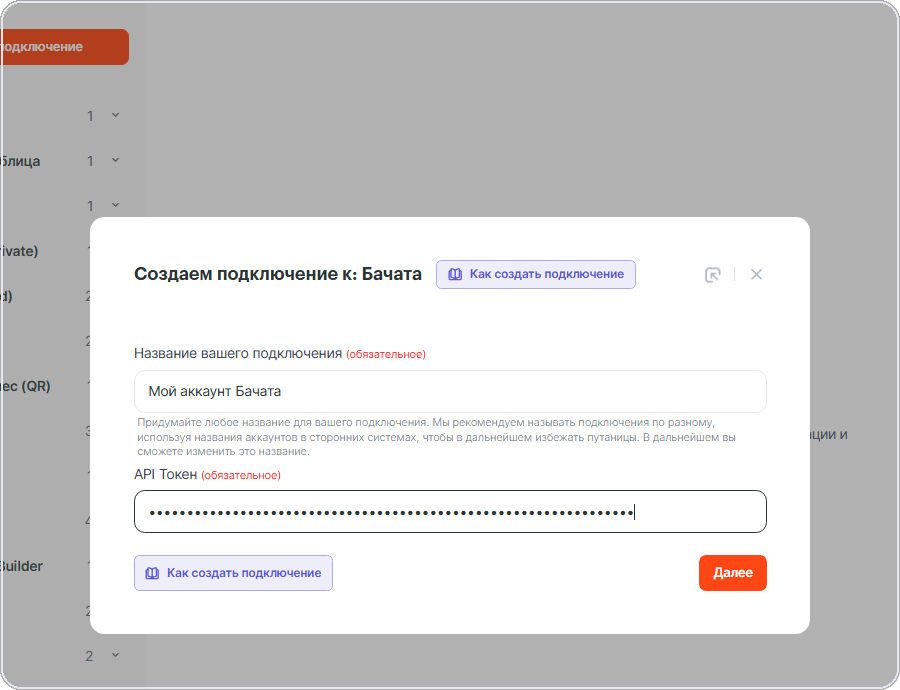This screenshot has width=900, height=690.
Task: Select the 'Builder' sidebar item
Action: pos(21,566)
